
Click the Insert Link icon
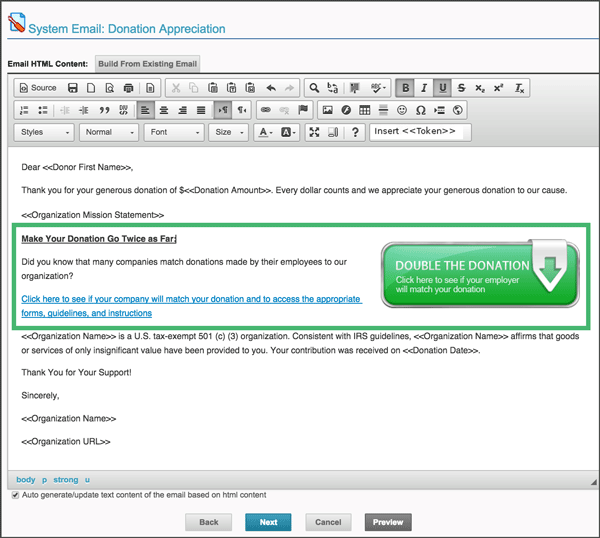click(266, 111)
